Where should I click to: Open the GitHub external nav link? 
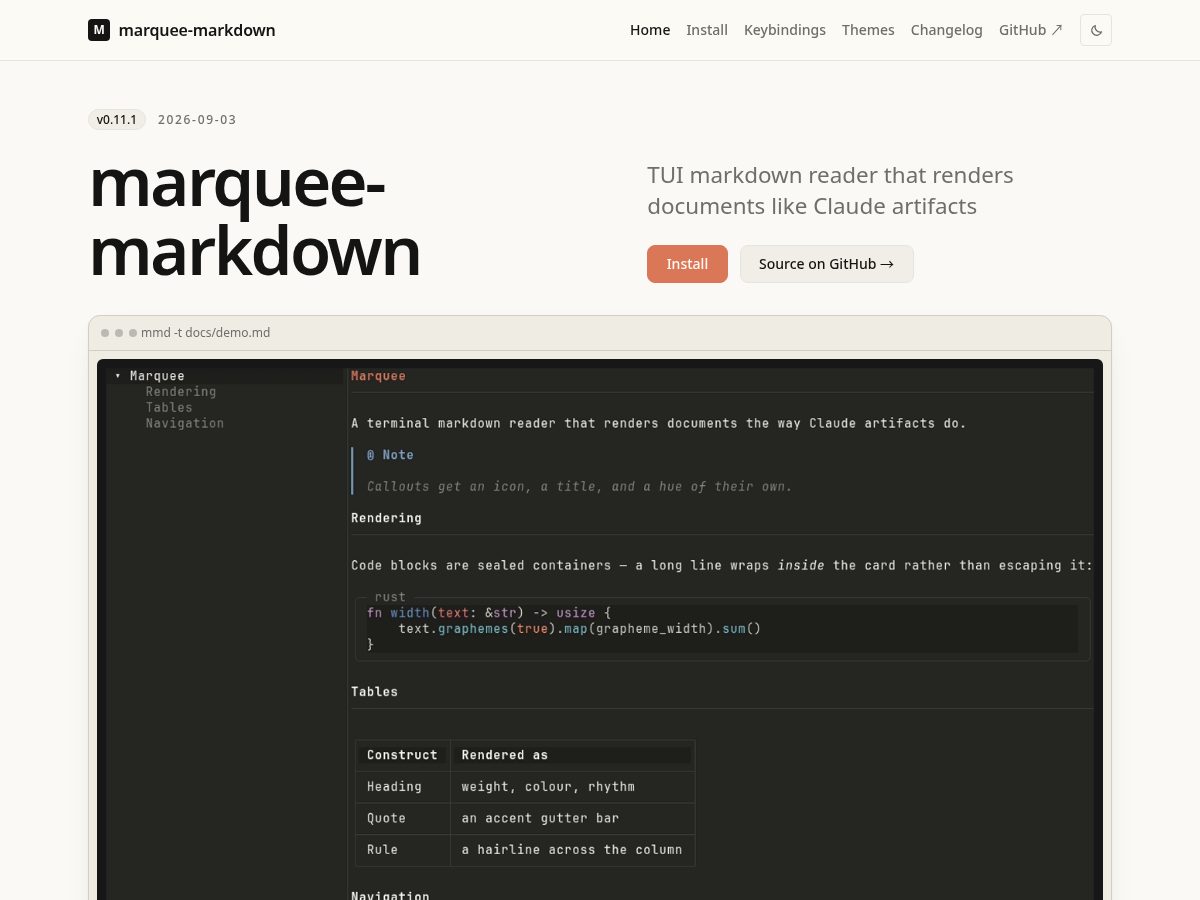[1031, 30]
